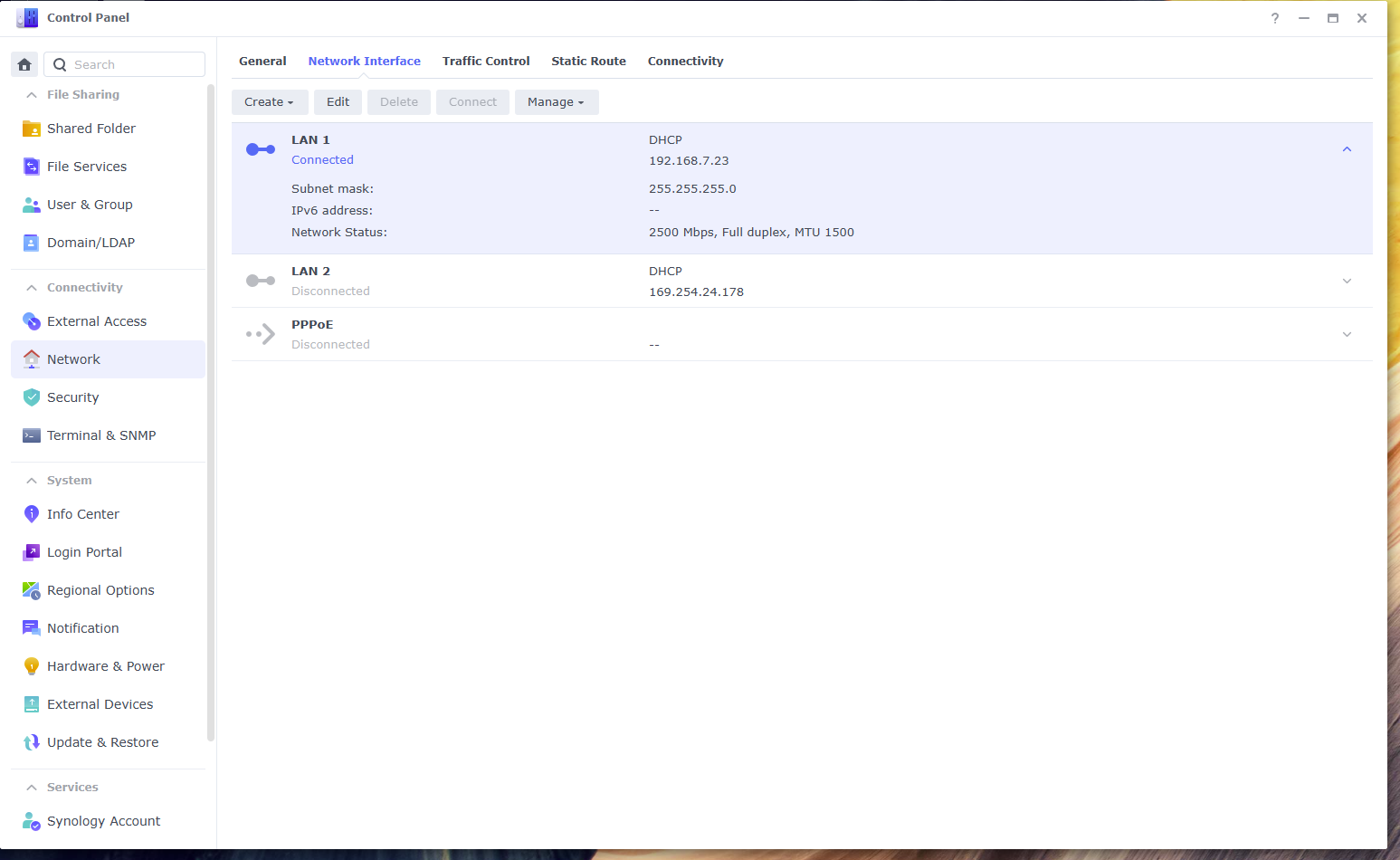The width and height of the screenshot is (1400, 860).
Task: Switch to the Traffic Control tab
Action: click(x=486, y=61)
